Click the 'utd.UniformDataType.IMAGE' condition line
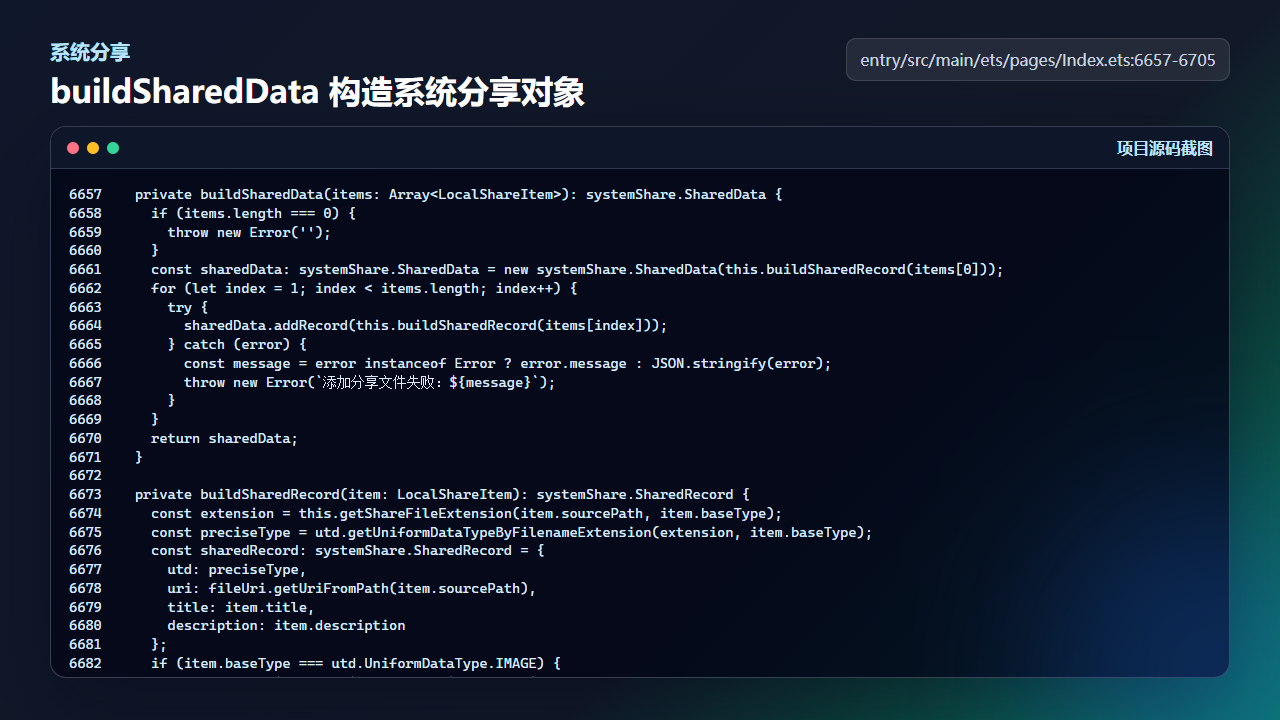The height and width of the screenshot is (720, 1280). pyautogui.click(x=356, y=663)
